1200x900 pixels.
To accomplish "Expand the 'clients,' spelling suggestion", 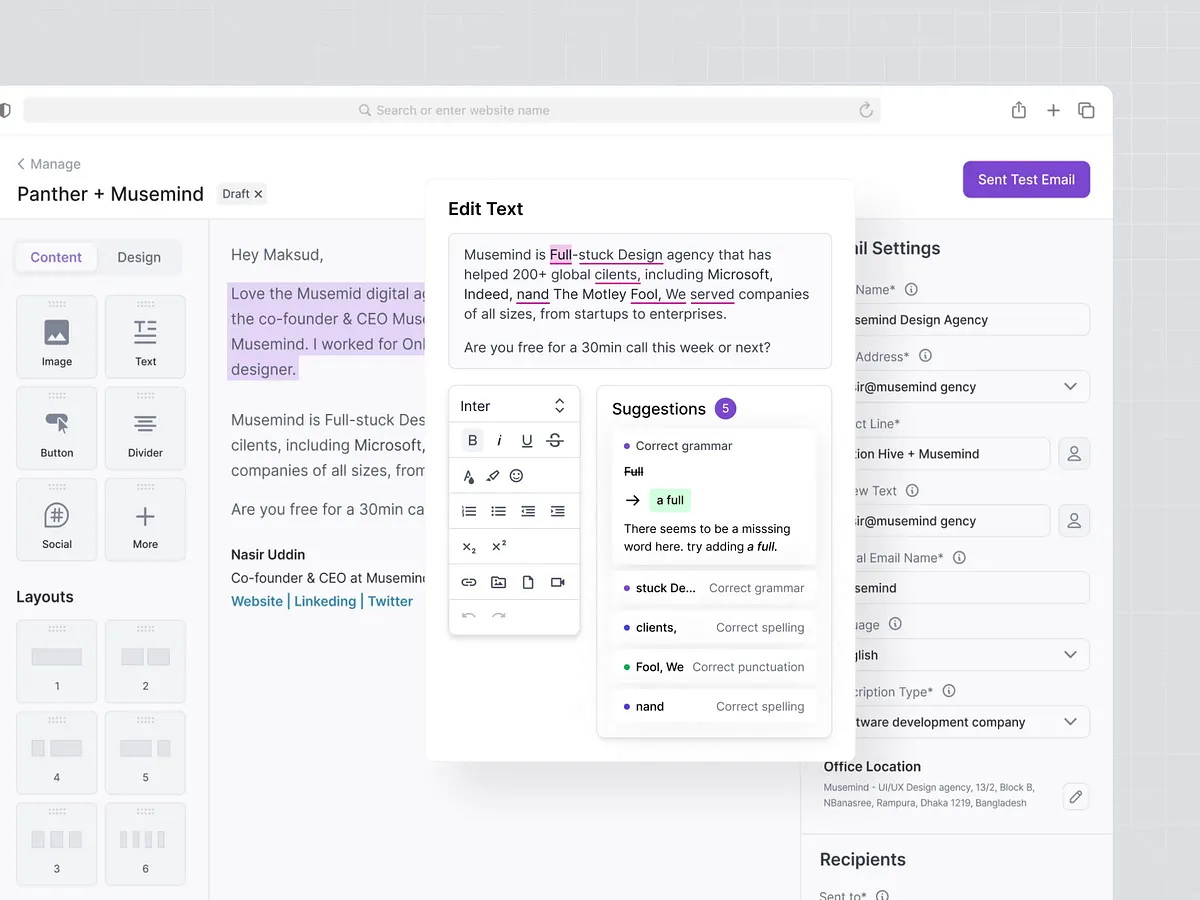I will point(714,628).
